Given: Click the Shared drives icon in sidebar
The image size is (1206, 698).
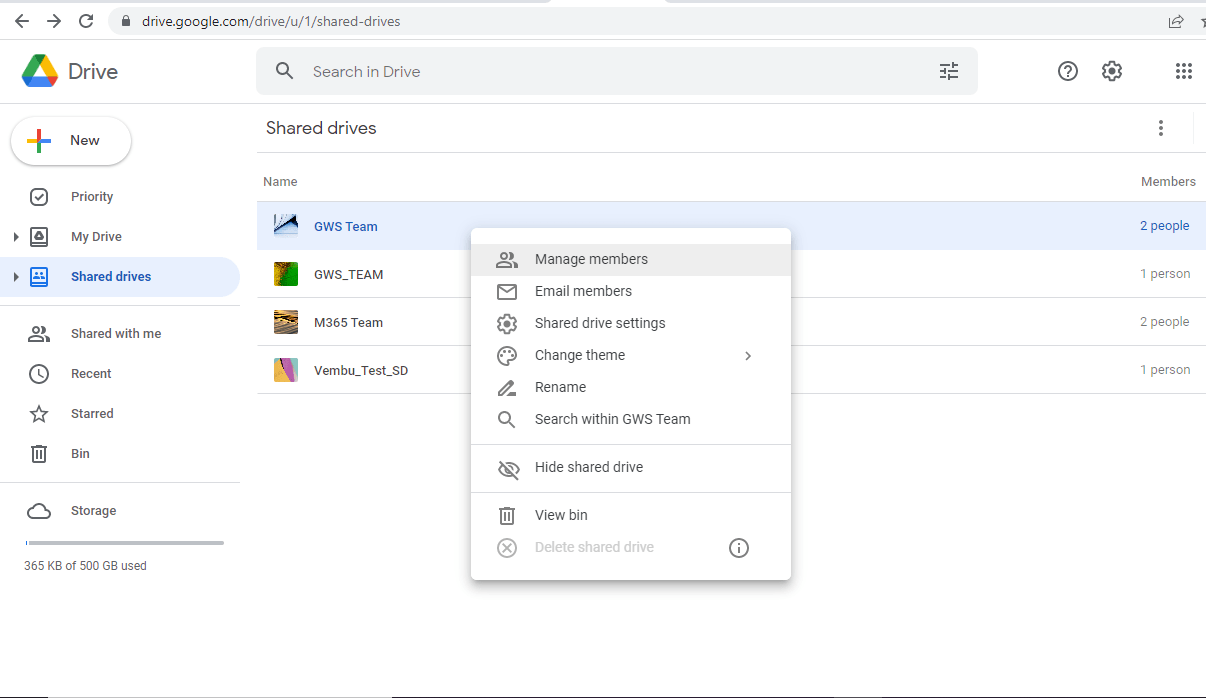Looking at the screenshot, I should pos(39,277).
